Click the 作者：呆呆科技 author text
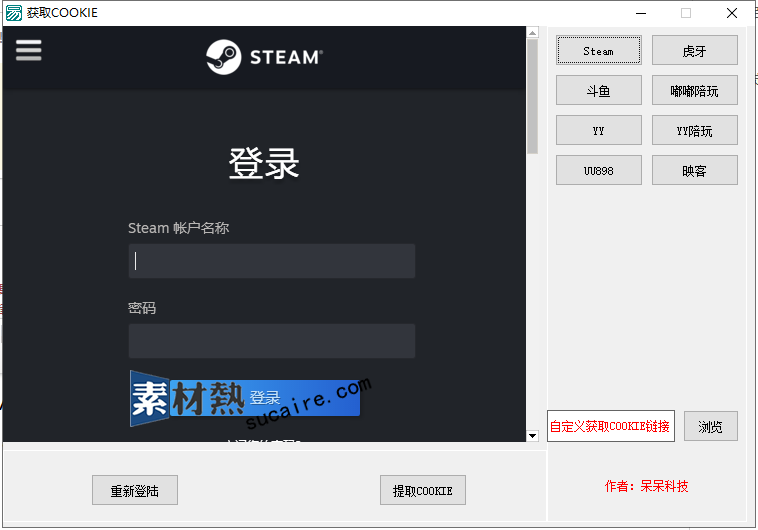 pos(646,486)
